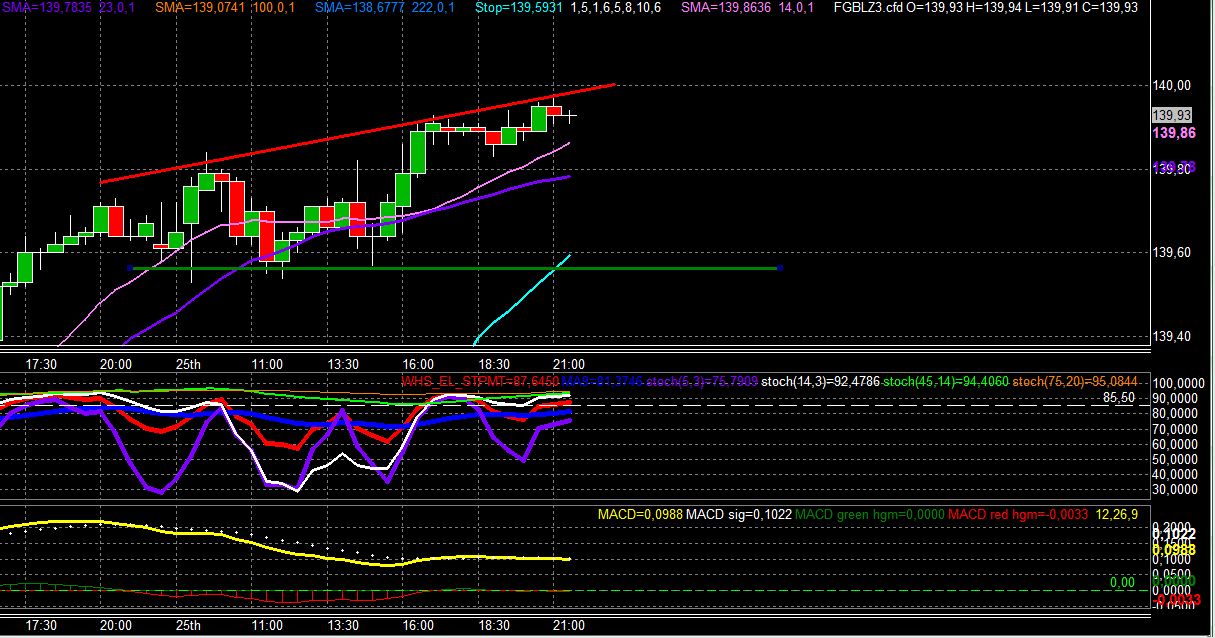The image size is (1215, 638).
Task: Click the red WHS_EL_STPMT indicator label
Action: pyautogui.click(x=479, y=381)
